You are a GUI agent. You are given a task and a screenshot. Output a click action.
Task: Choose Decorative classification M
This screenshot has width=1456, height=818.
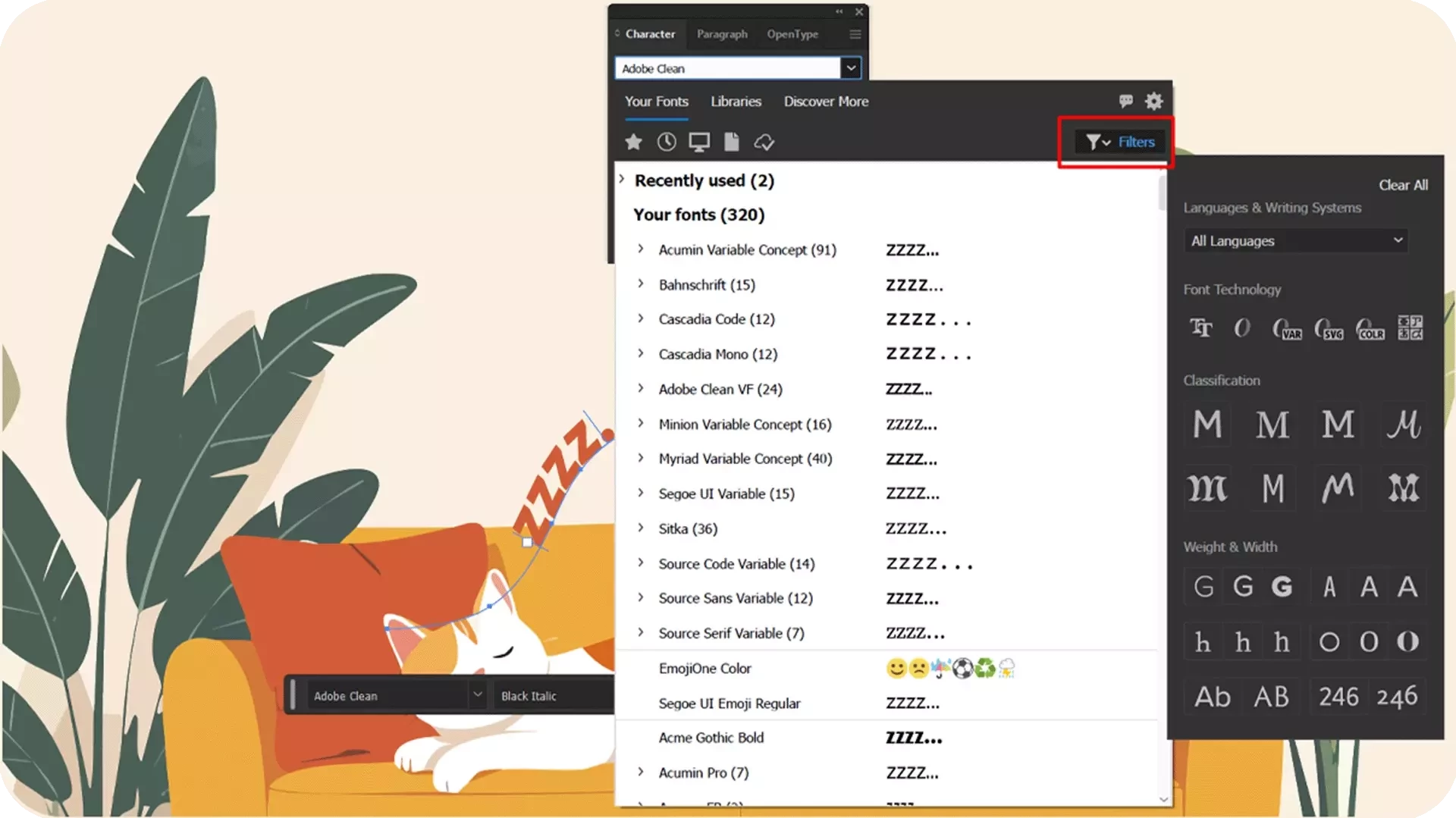tap(1404, 488)
